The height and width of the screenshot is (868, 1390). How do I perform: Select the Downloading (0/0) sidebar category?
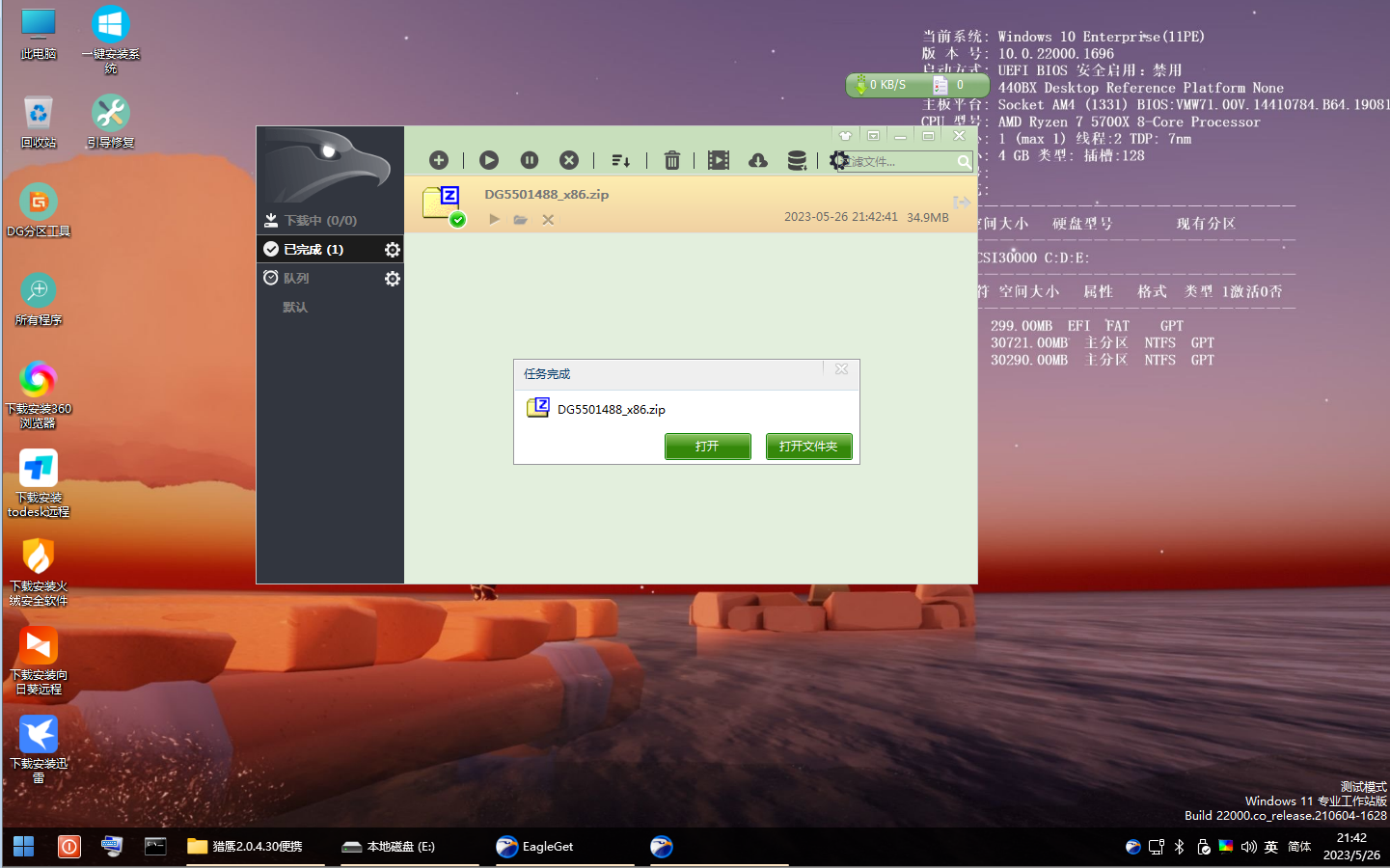tap(330, 220)
